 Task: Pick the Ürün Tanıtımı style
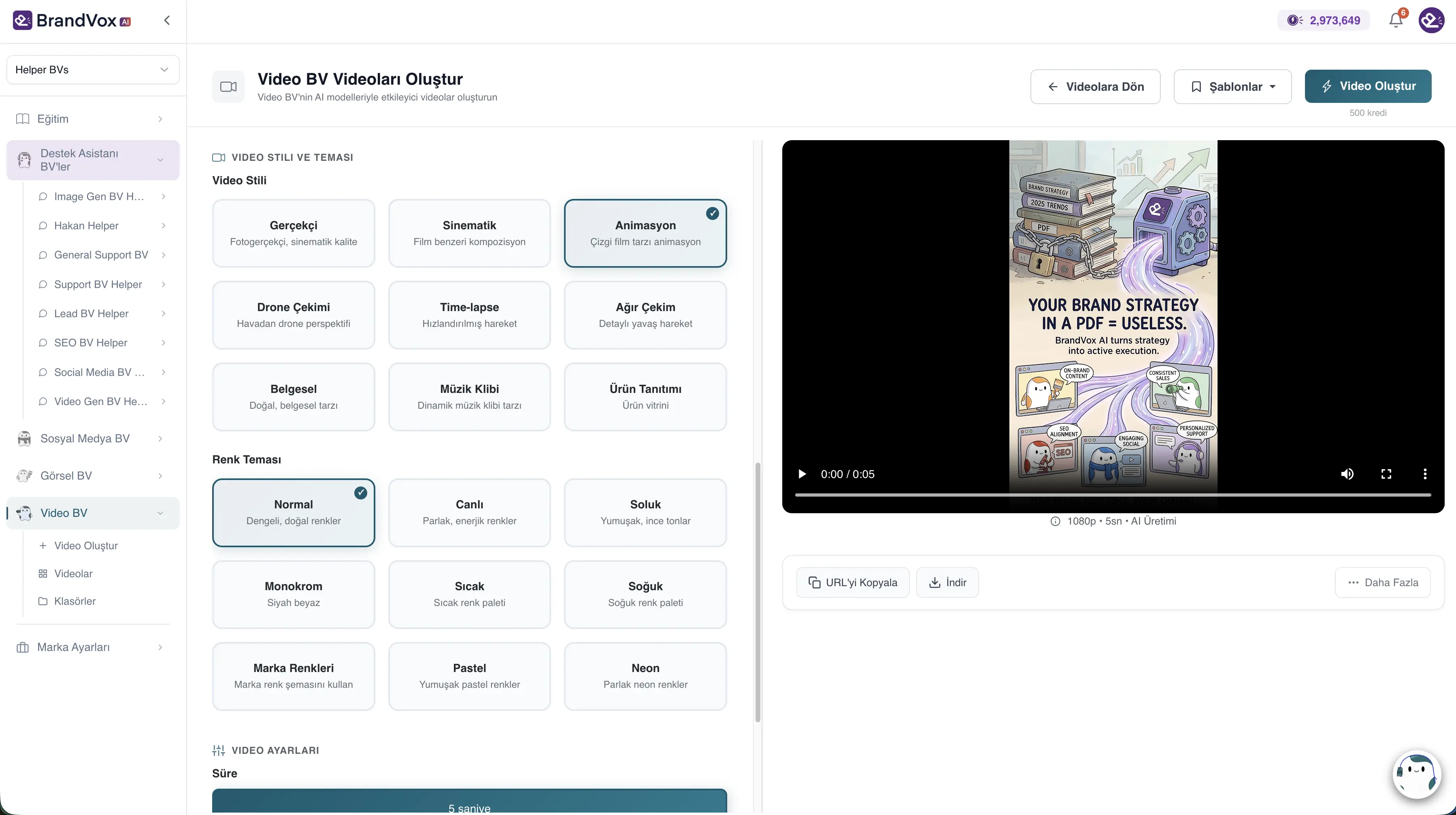(x=645, y=397)
